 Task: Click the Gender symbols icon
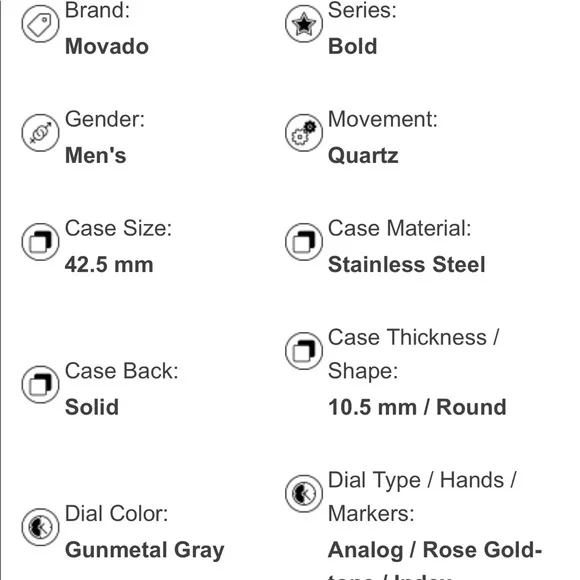coord(40,133)
